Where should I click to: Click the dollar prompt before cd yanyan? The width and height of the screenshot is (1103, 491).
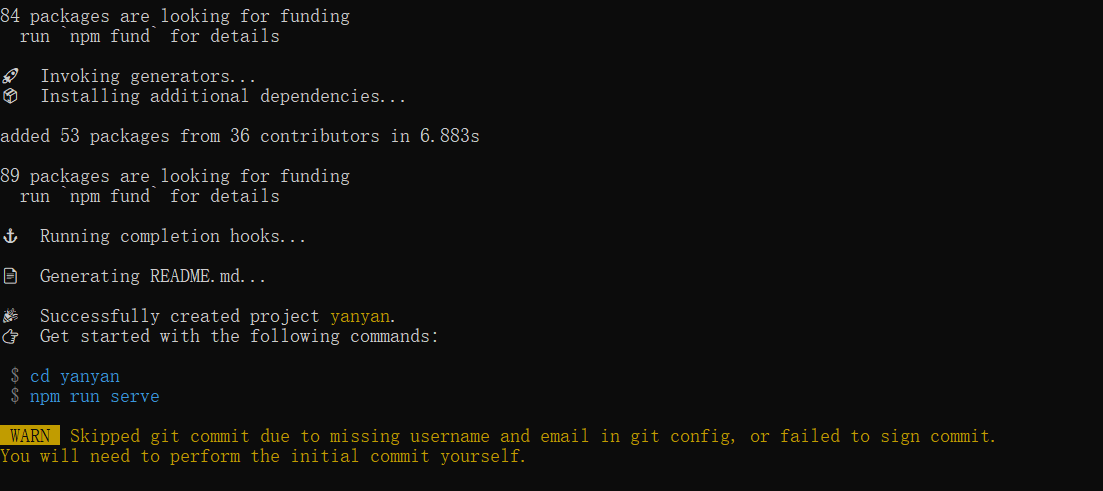[15, 376]
